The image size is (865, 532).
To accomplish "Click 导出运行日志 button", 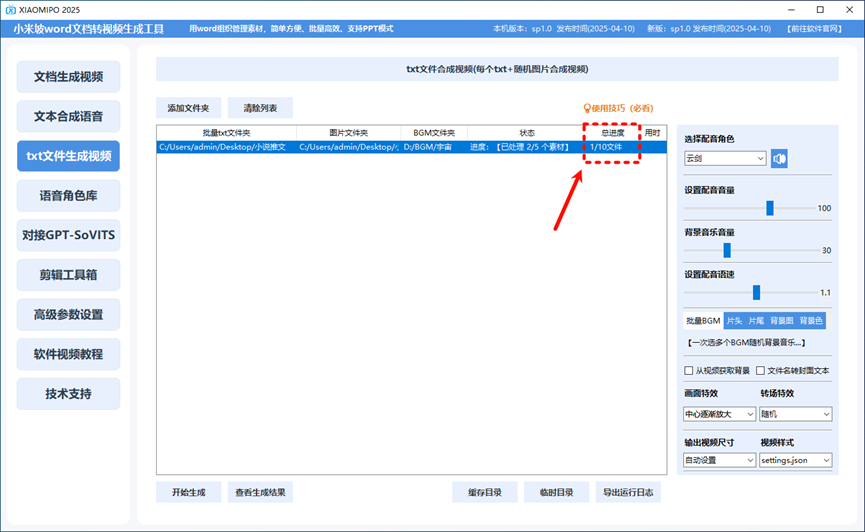I will pyautogui.click(x=628, y=492).
